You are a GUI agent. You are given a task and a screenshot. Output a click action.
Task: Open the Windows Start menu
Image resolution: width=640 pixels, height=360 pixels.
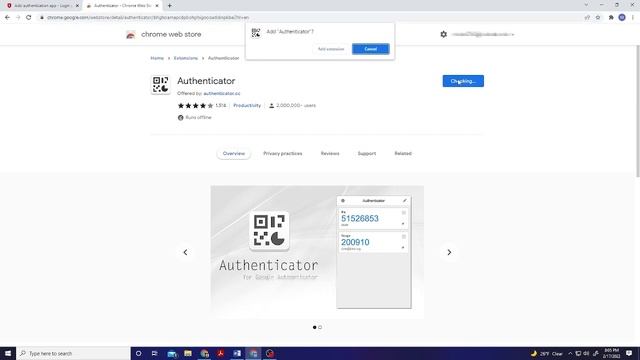8,353
